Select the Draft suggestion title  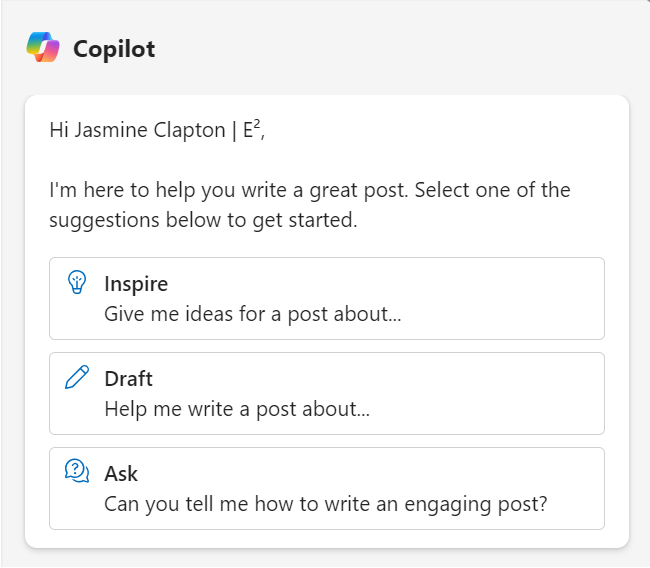click(128, 379)
